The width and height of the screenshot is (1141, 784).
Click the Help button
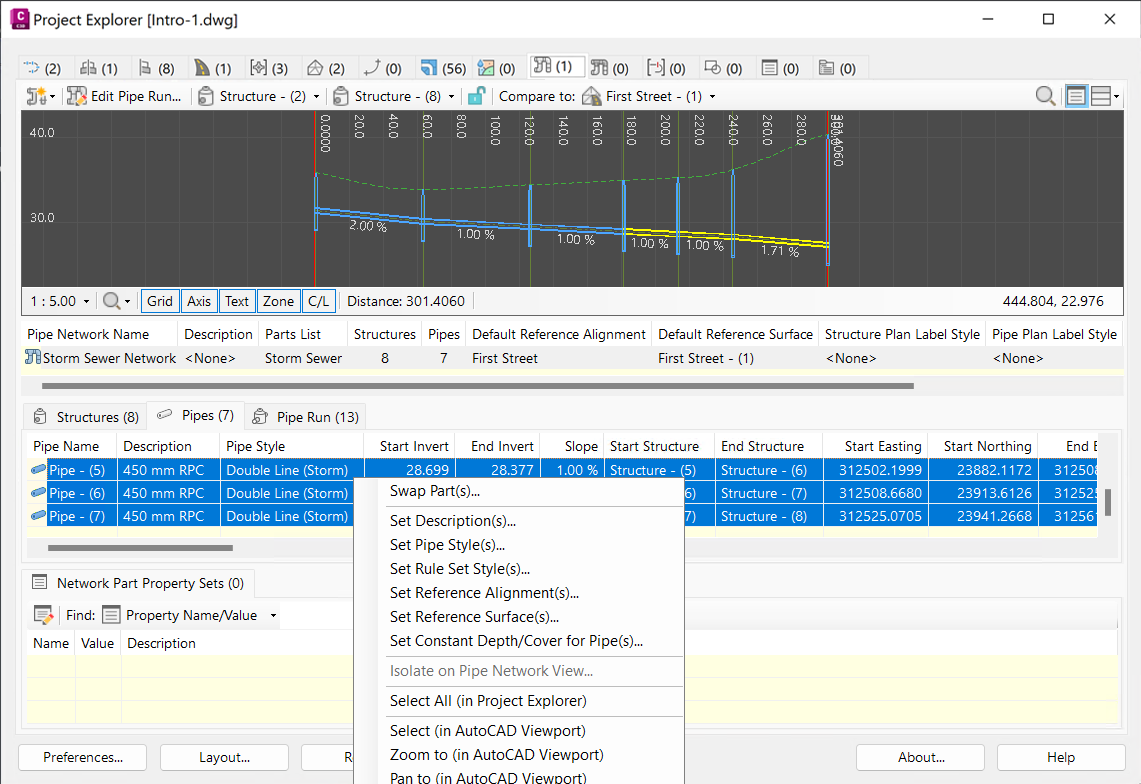click(x=1061, y=757)
